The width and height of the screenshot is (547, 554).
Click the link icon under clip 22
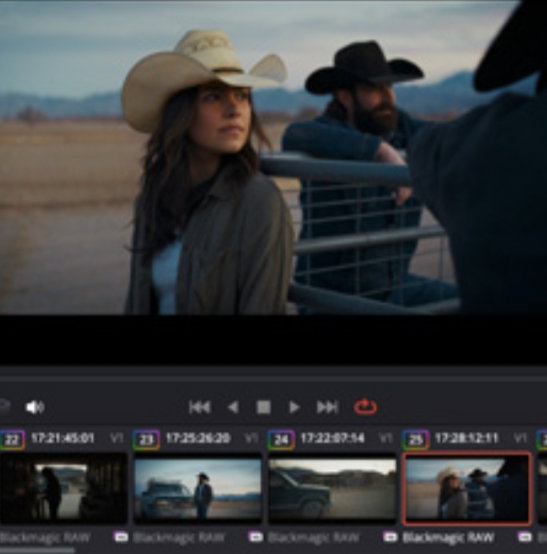point(121,537)
